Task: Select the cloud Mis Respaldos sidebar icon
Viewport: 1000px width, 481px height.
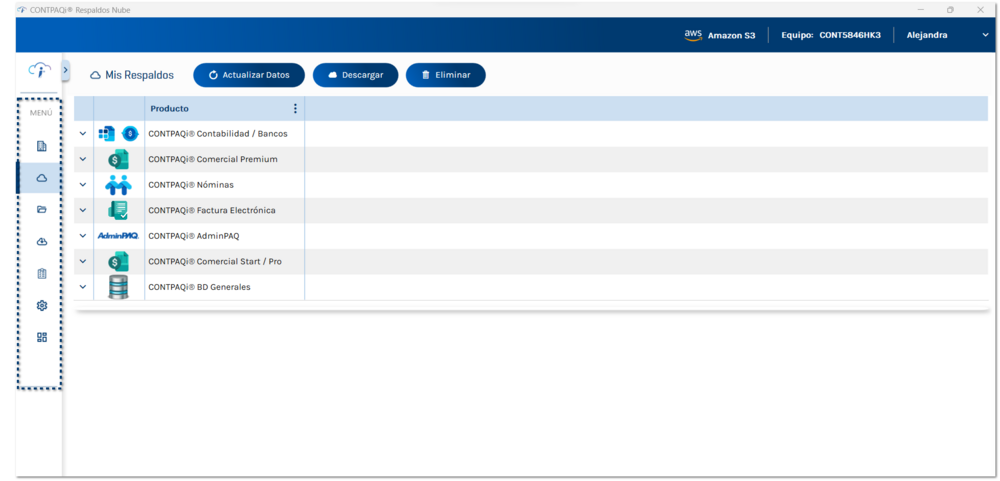Action: pyautogui.click(x=41, y=179)
